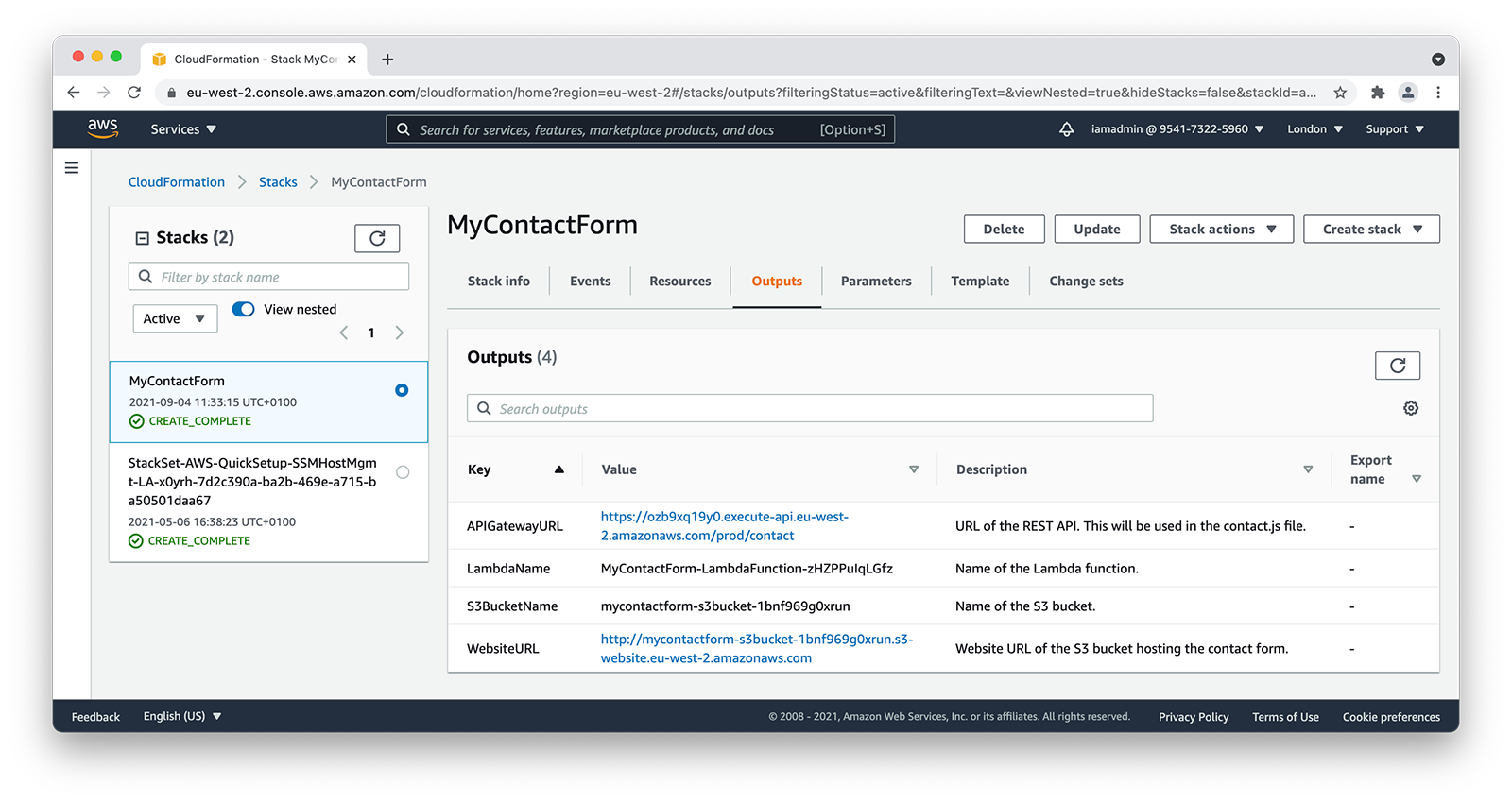Open the side navigation hamburger menu

pyautogui.click(x=72, y=168)
